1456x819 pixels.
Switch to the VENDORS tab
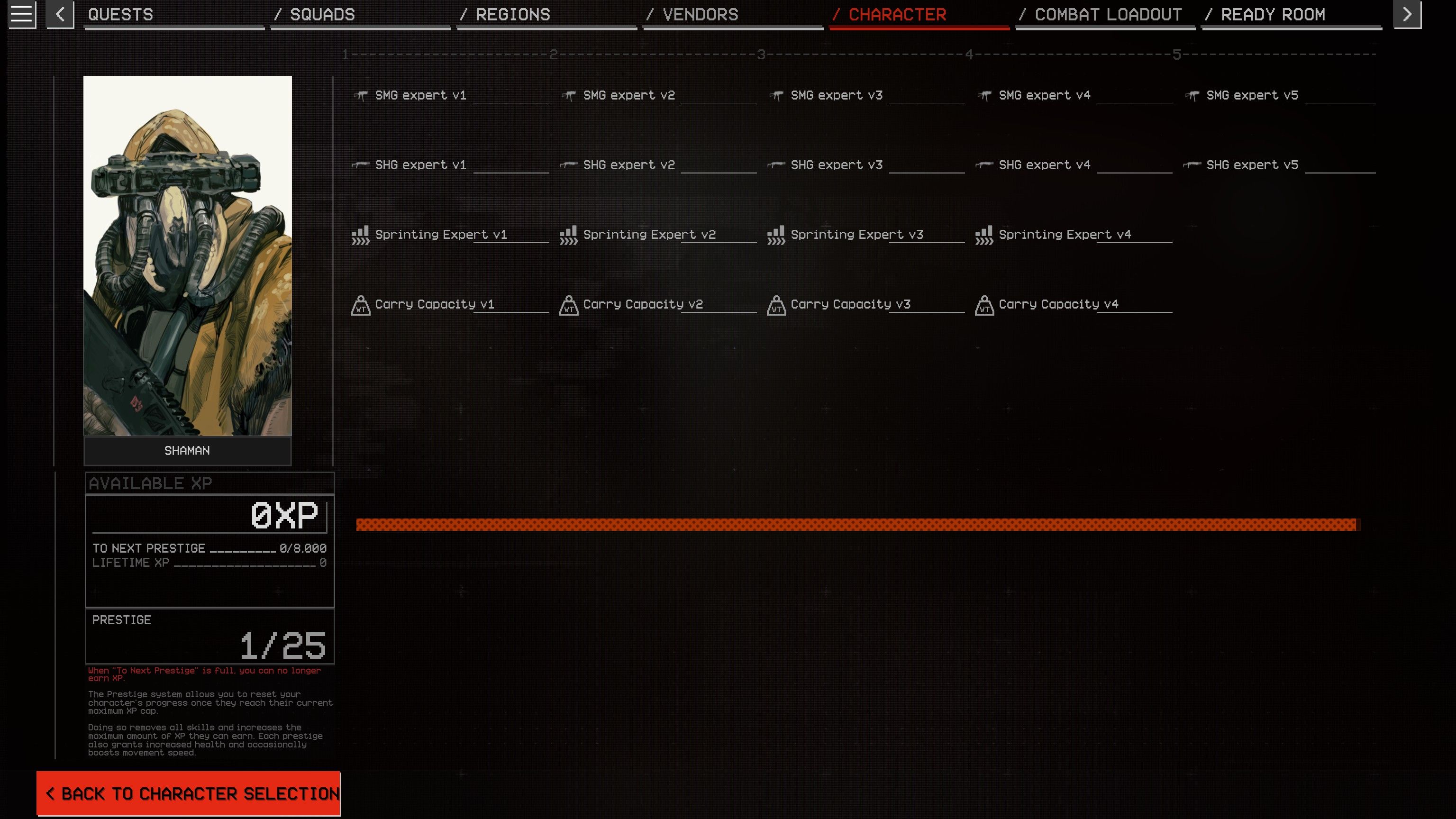coord(698,14)
